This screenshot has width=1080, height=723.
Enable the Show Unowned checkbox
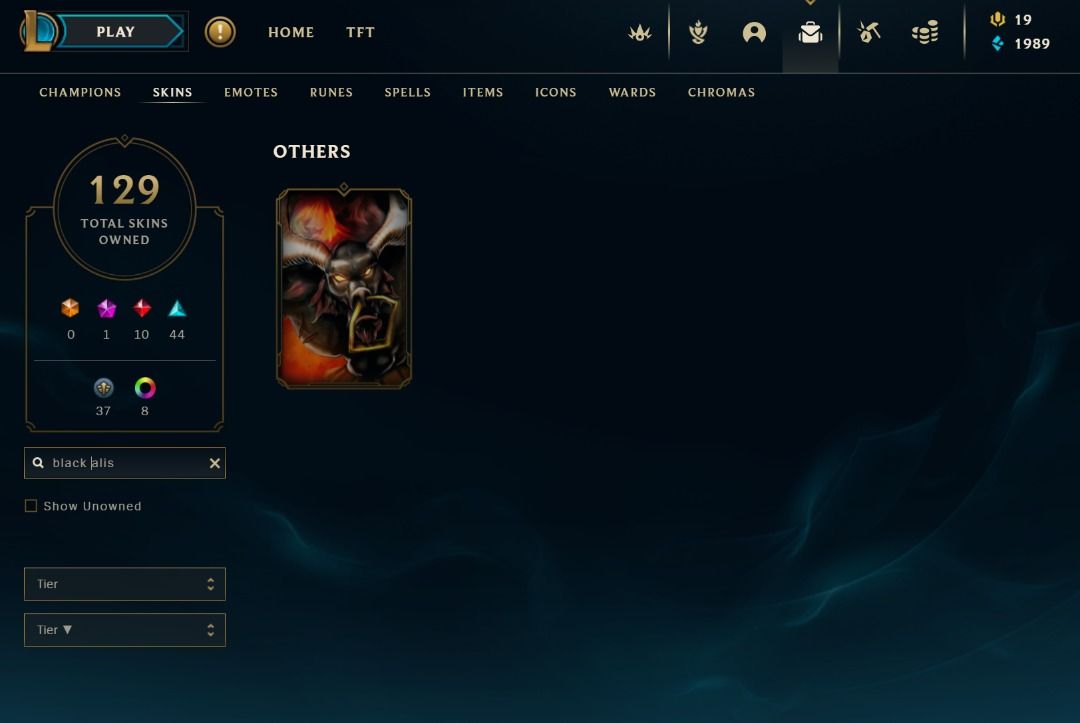tap(31, 506)
